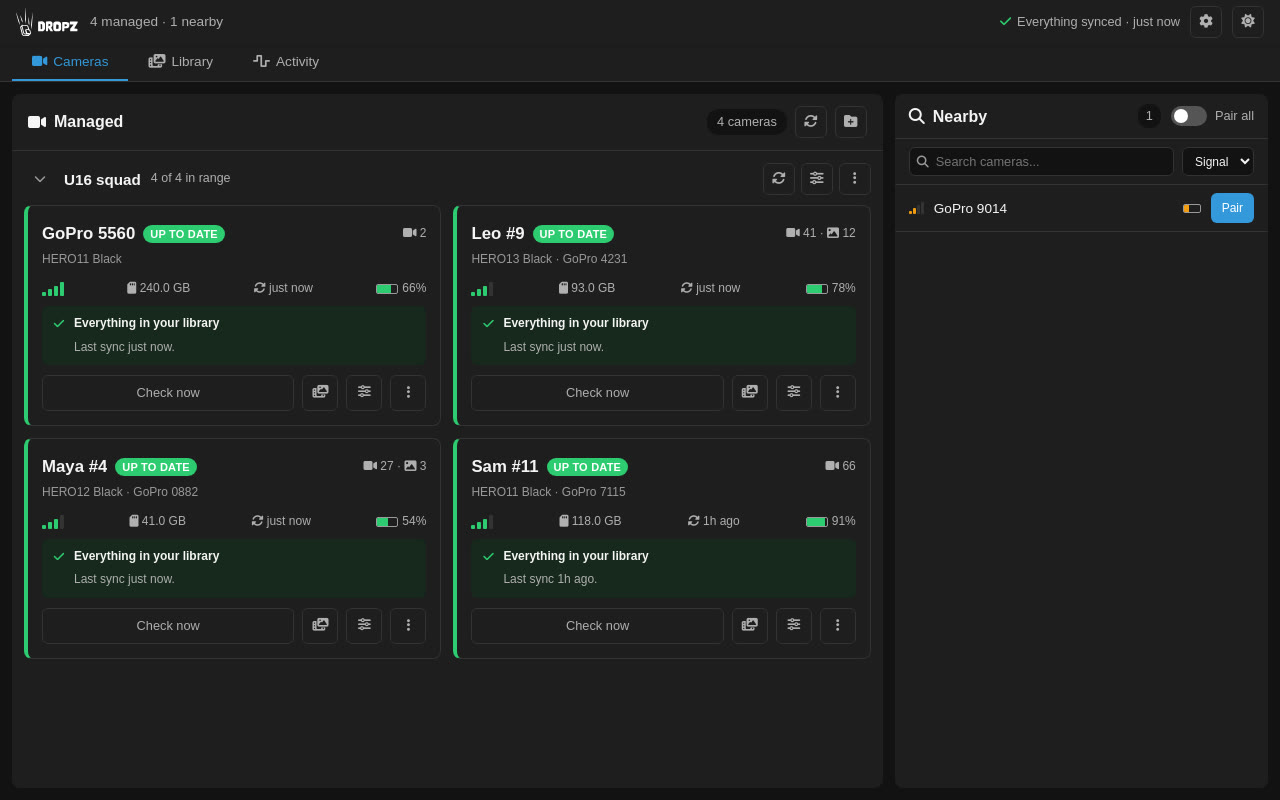Click the '1h ago' sync time
This screenshot has width=1280, height=800.
[721, 521]
